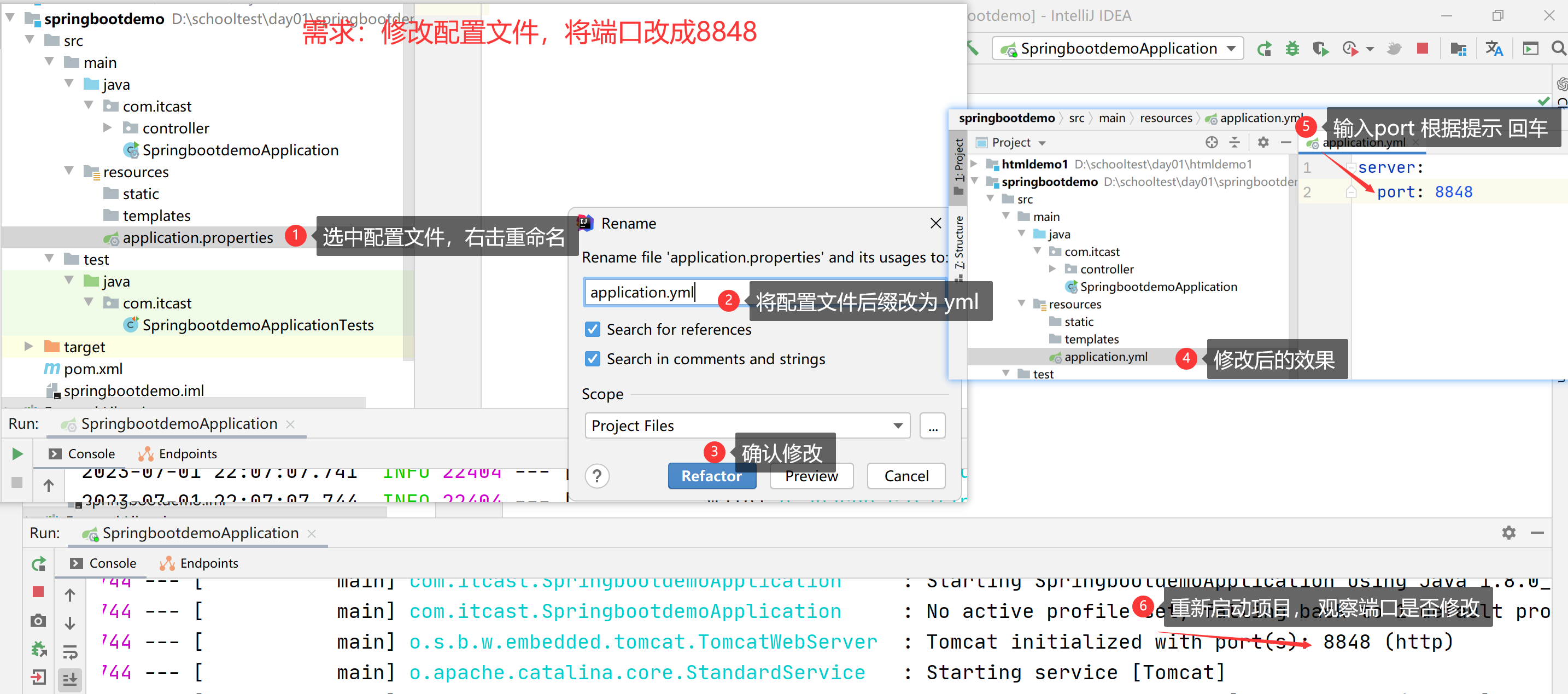Rerun the app from the bottom Run panel
The width and height of the screenshot is (1568, 694).
pos(38,564)
